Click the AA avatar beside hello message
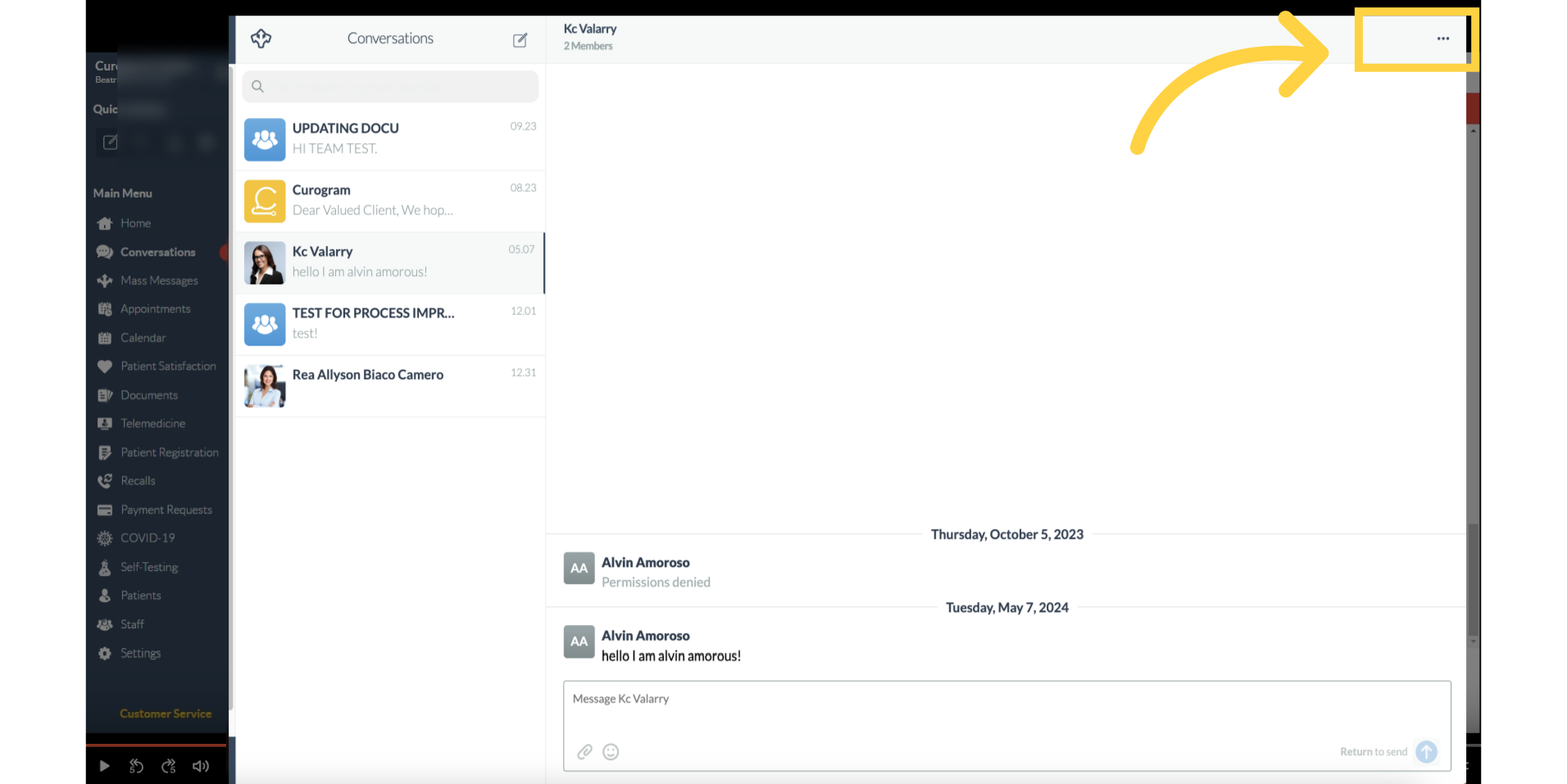Viewport: 1567px width, 784px height. 579,641
